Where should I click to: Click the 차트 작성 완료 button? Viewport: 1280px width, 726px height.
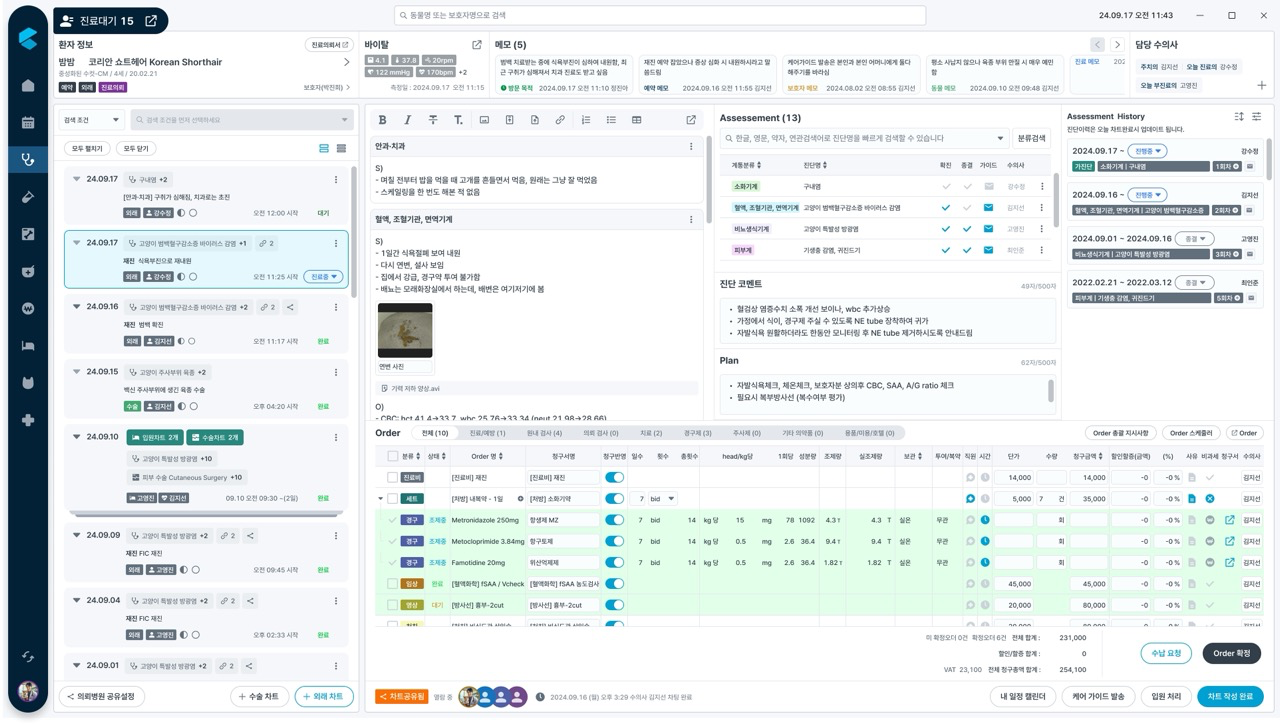pos(1230,696)
